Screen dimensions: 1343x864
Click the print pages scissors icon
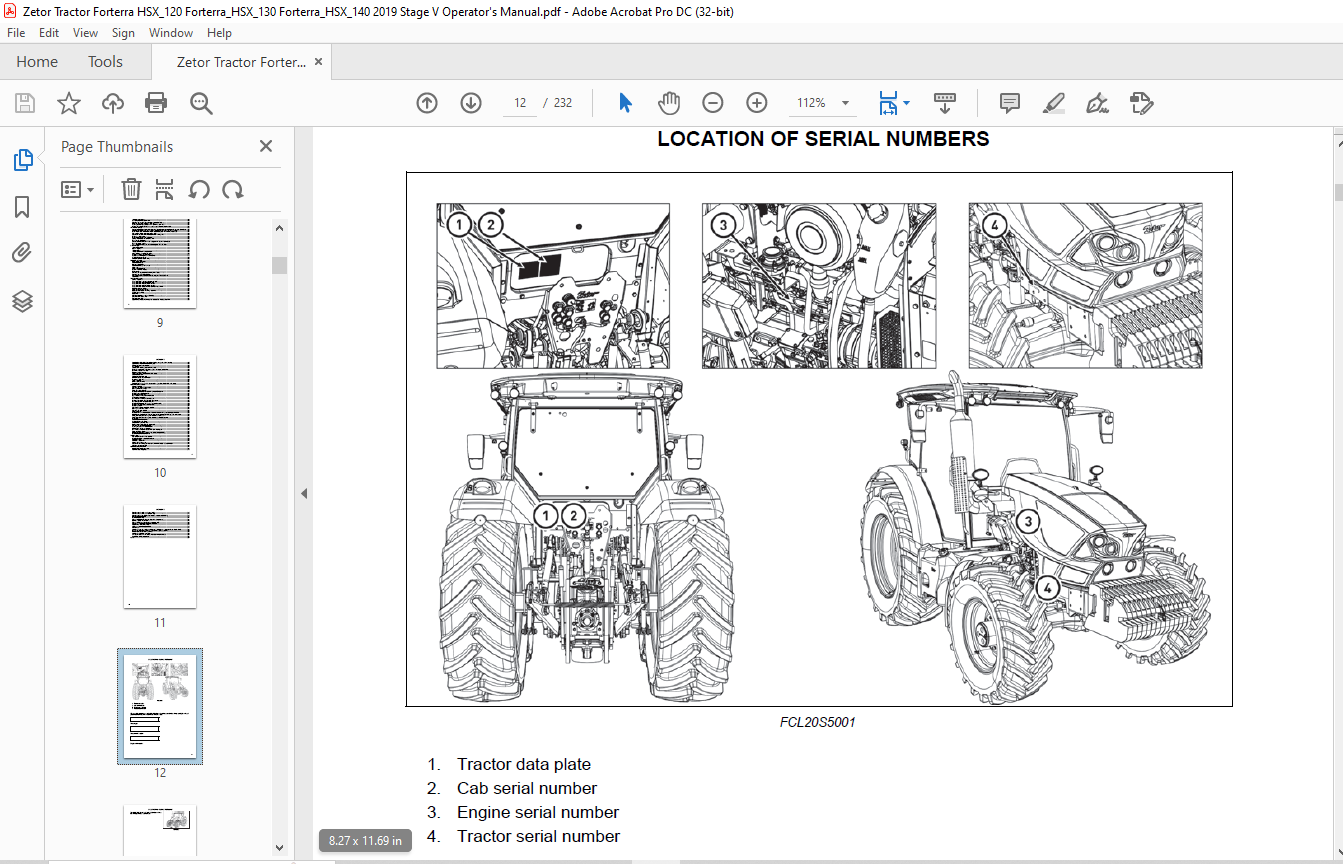pos(165,189)
